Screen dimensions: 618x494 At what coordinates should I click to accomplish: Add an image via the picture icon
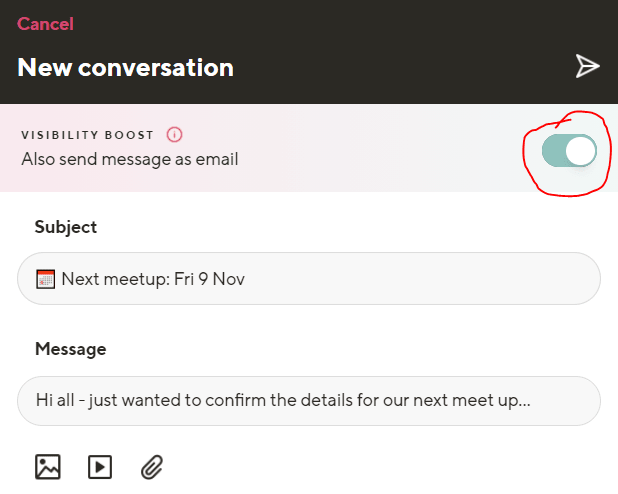48,467
